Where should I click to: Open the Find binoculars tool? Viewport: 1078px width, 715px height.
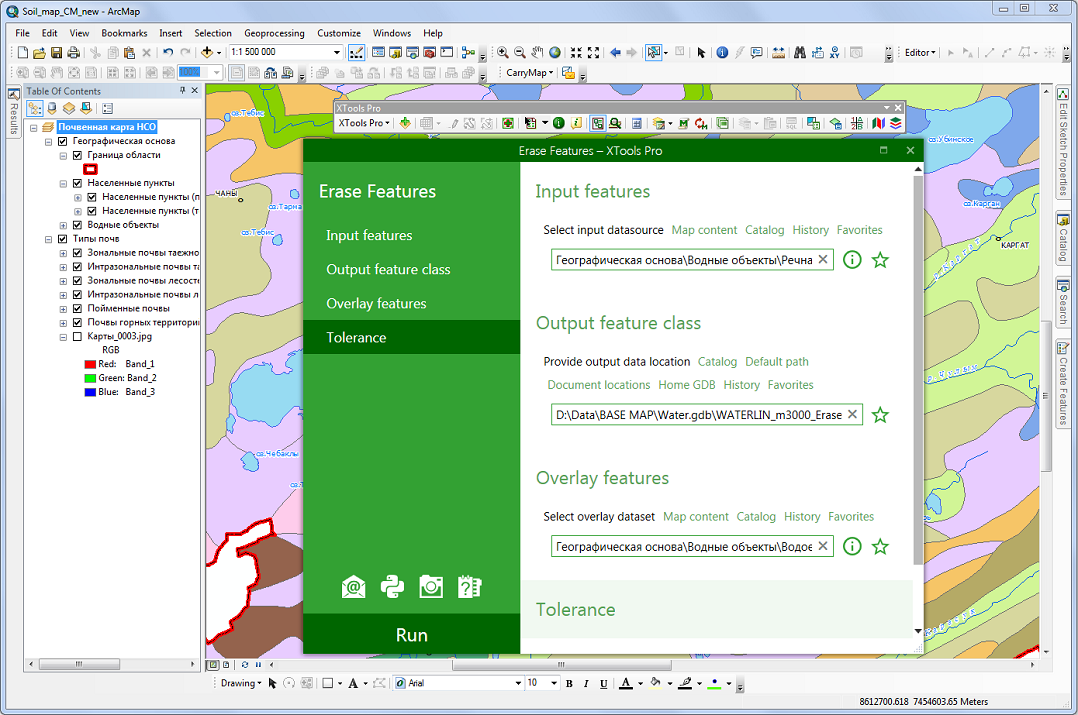tap(800, 52)
